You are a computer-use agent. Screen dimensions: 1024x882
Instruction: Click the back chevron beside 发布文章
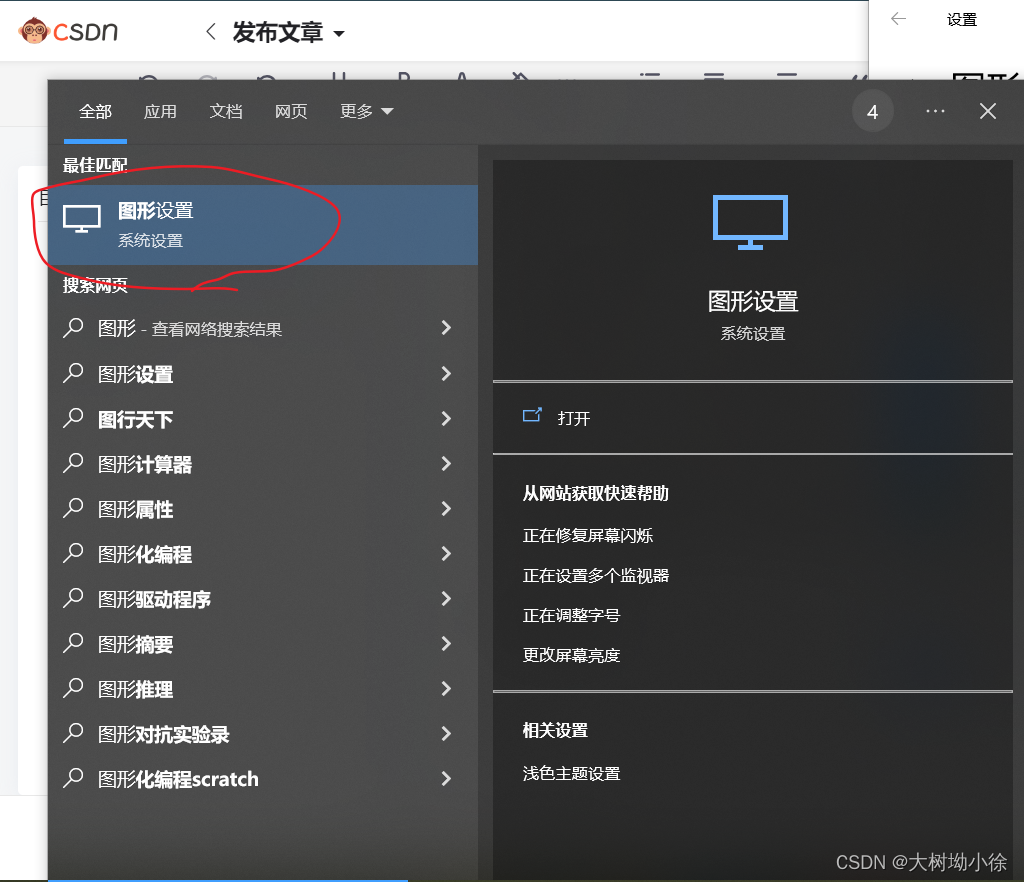210,31
